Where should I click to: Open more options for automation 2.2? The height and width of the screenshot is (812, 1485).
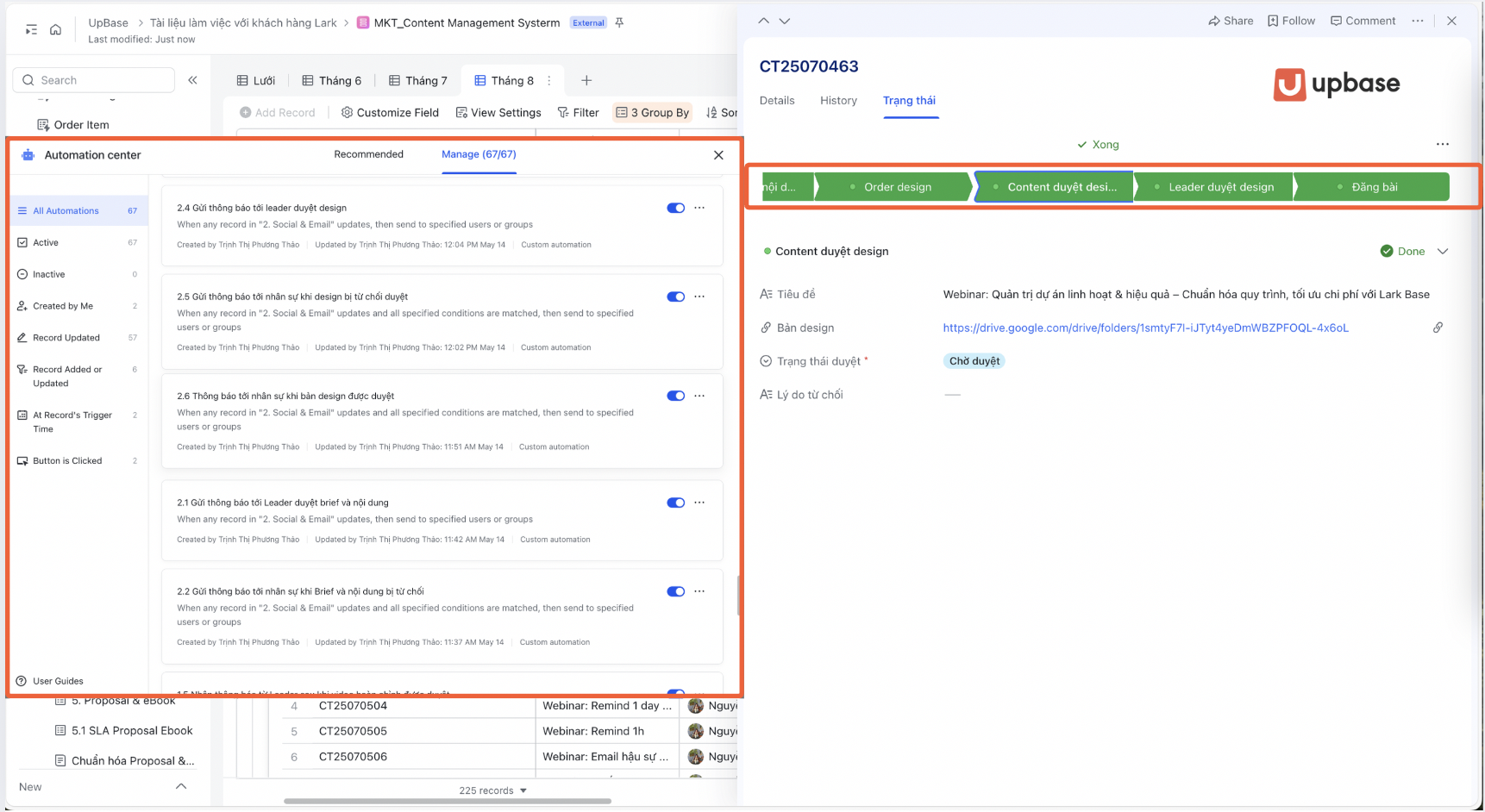pos(699,591)
